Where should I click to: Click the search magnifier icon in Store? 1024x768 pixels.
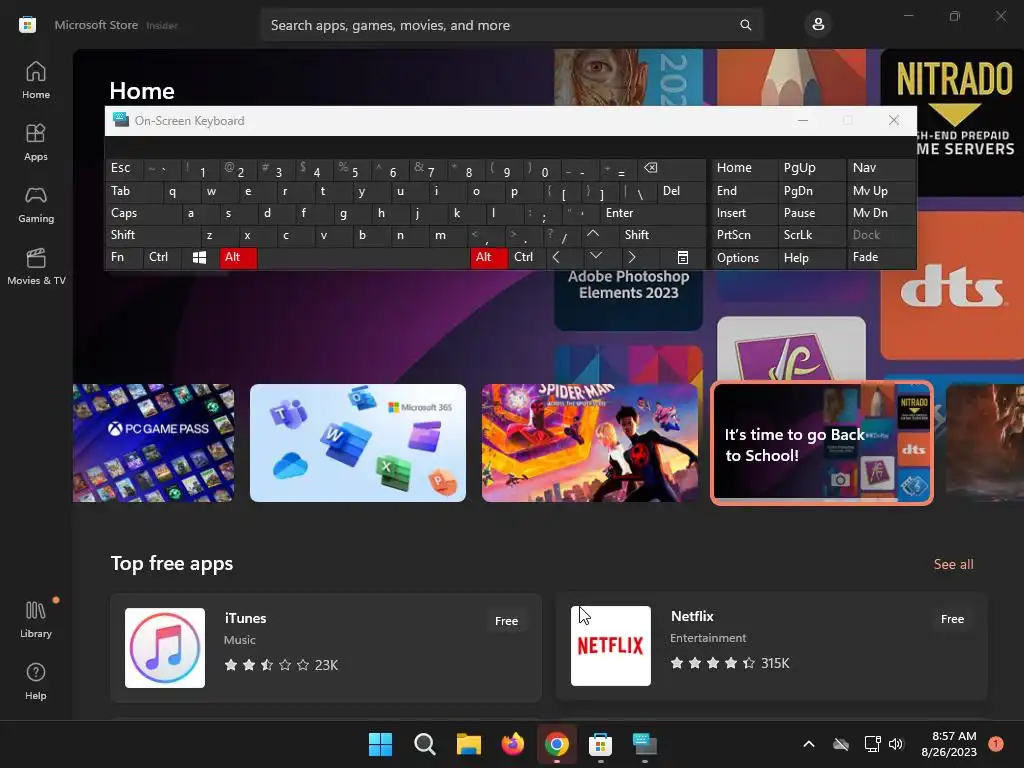point(745,25)
